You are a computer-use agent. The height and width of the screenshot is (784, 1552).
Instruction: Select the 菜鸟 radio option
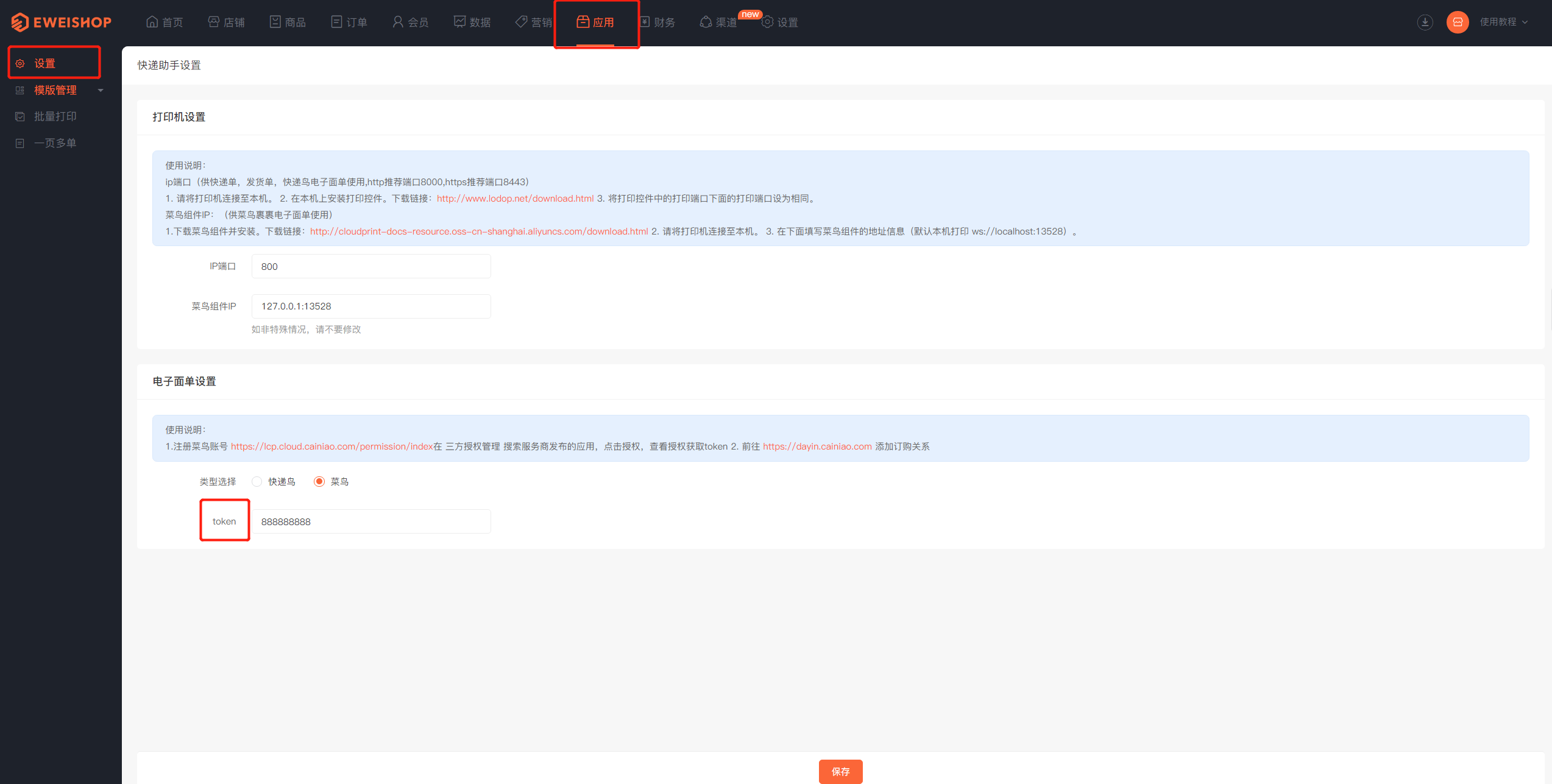319,482
